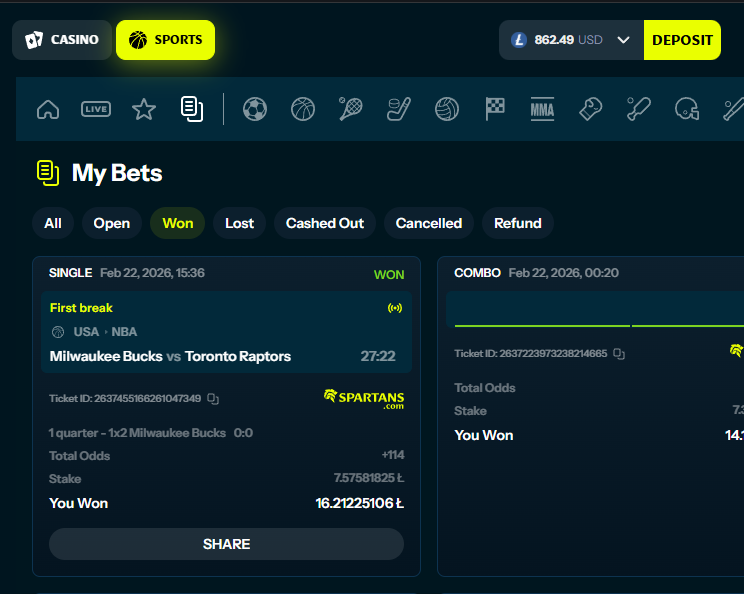Open the My Bets slip icon in nav
The image size is (744, 594).
[x=192, y=109]
